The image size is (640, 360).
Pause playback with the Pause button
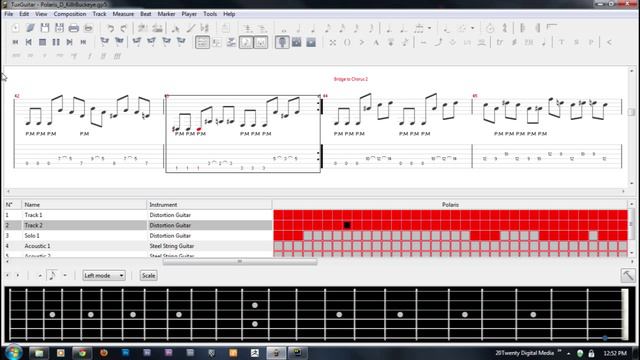click(x=56, y=42)
